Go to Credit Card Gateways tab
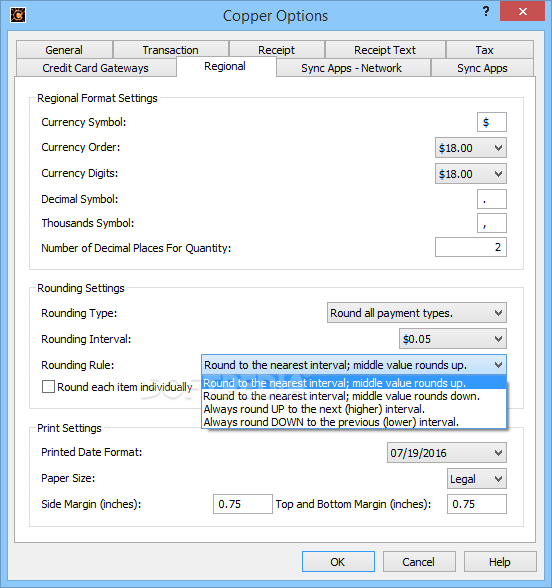552x588 pixels. [x=96, y=68]
